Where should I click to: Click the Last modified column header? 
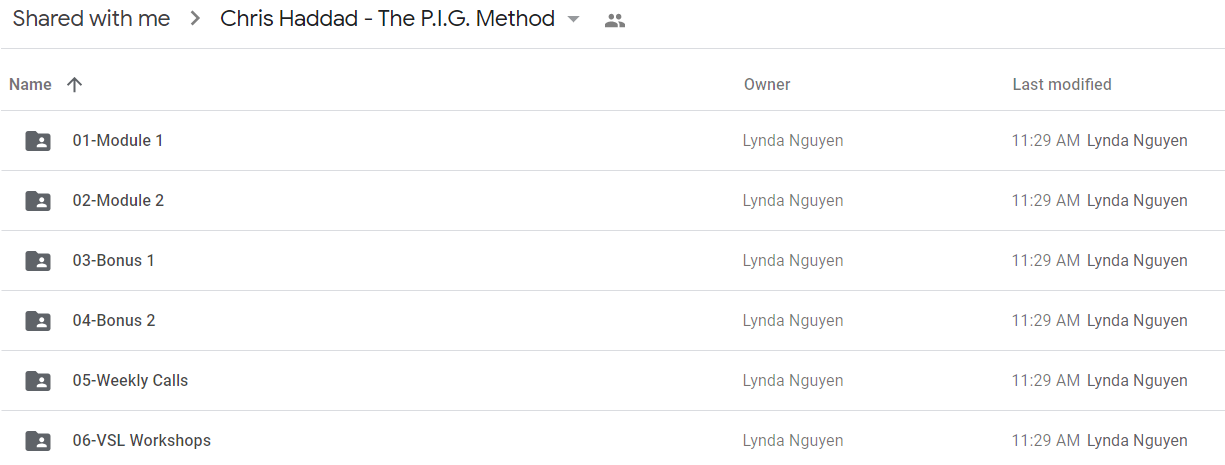pos(1062,85)
